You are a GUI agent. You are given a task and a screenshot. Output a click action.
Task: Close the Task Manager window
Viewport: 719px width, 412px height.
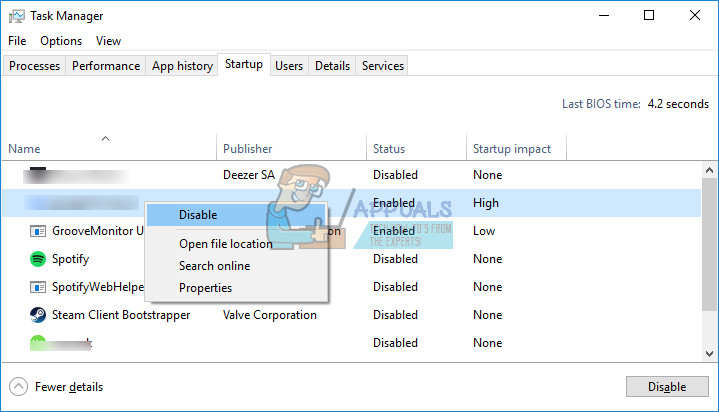(695, 15)
